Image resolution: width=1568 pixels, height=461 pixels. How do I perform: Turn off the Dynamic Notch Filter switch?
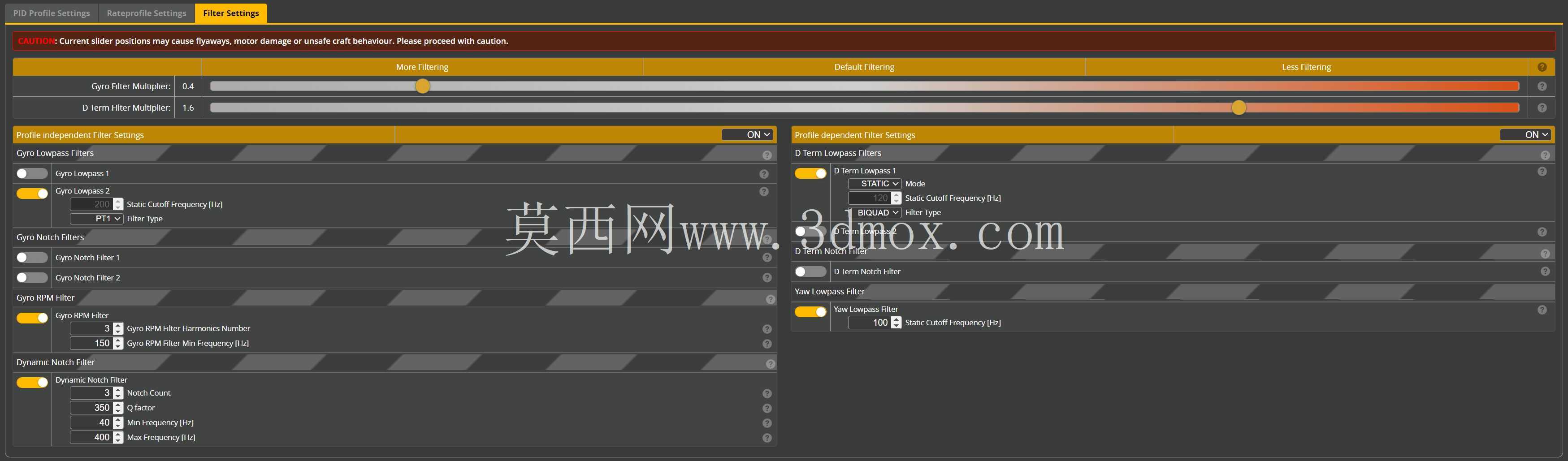tap(32, 382)
